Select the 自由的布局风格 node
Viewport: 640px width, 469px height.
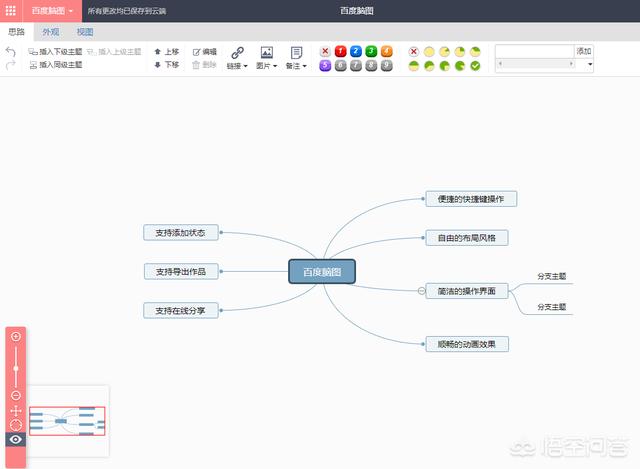pyautogui.click(x=467, y=238)
